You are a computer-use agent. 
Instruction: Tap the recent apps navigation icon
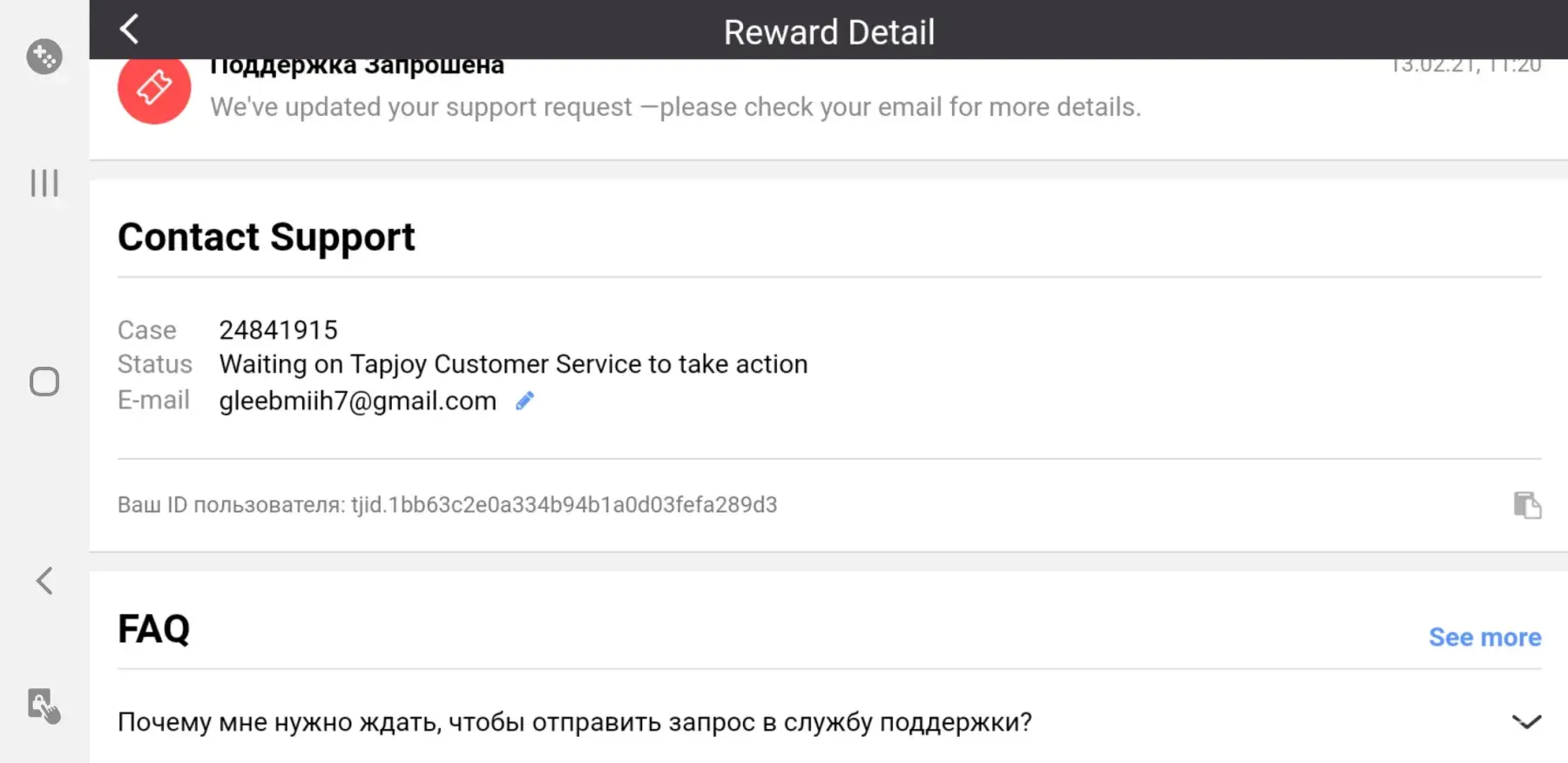point(44,183)
